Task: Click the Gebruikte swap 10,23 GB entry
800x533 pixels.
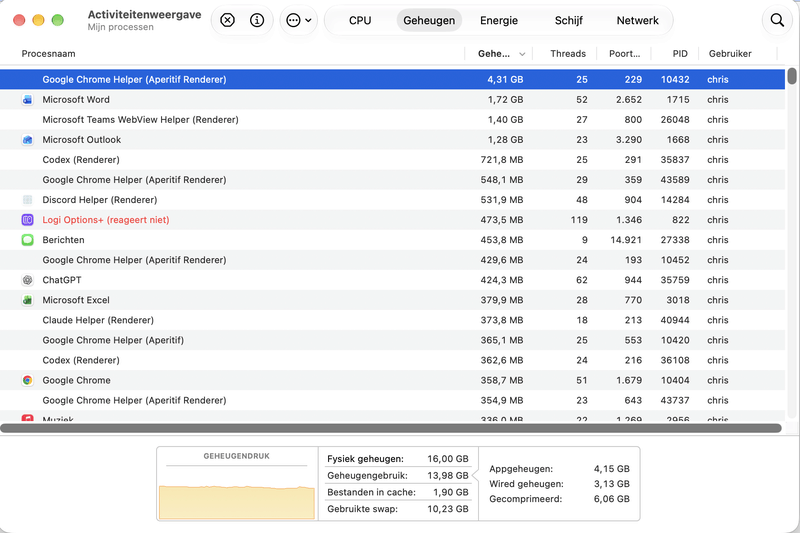Action: [397, 509]
